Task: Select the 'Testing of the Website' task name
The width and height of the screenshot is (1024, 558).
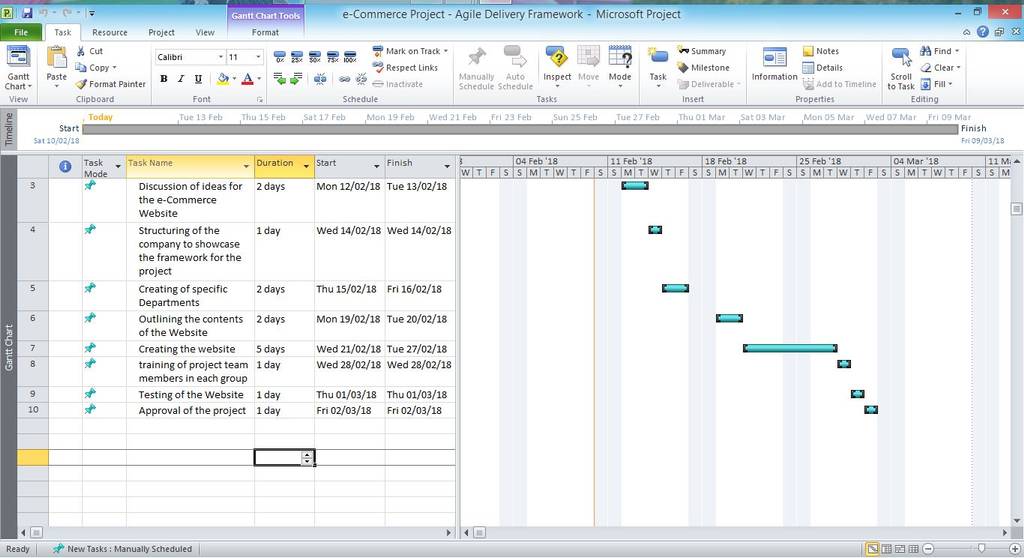Action: [191, 395]
